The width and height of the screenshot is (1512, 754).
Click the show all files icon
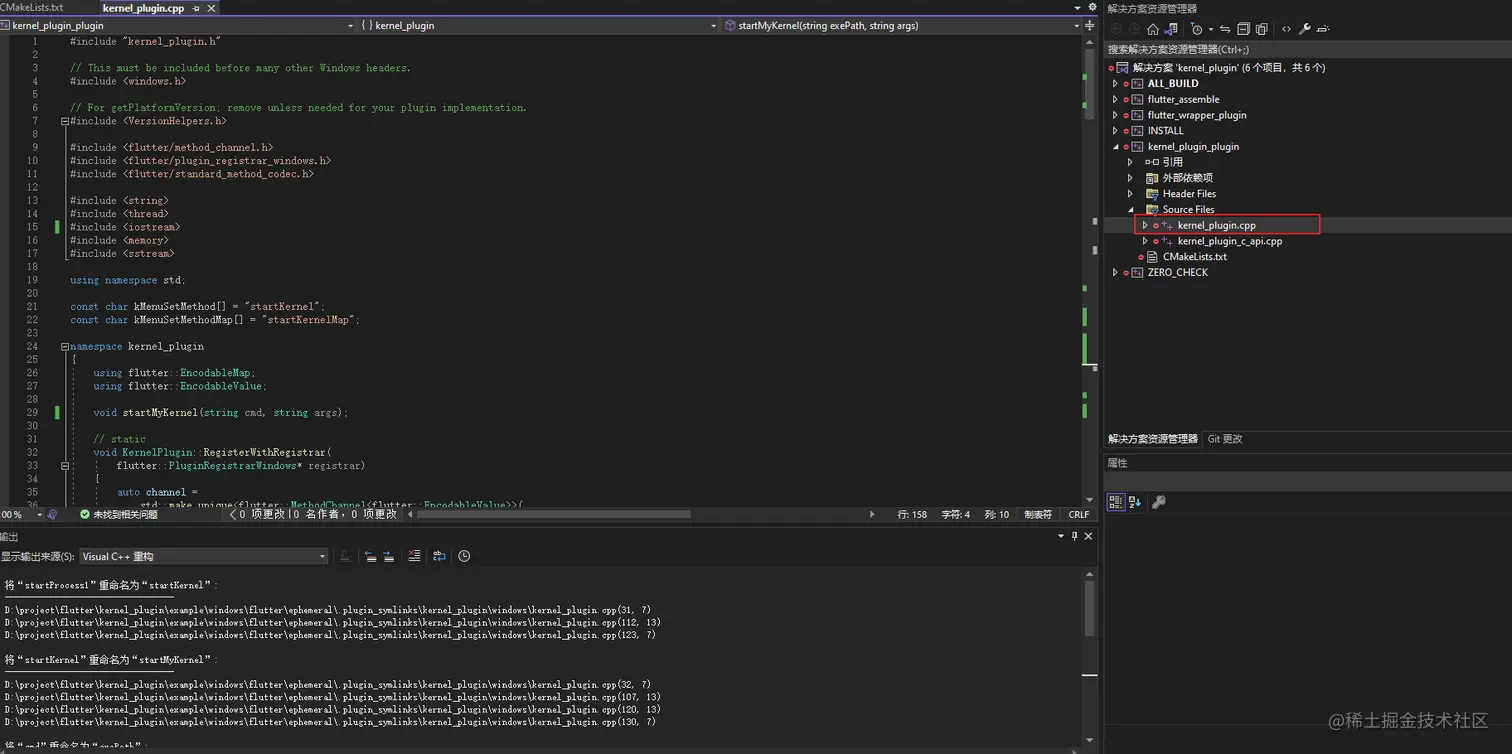pos(1262,29)
